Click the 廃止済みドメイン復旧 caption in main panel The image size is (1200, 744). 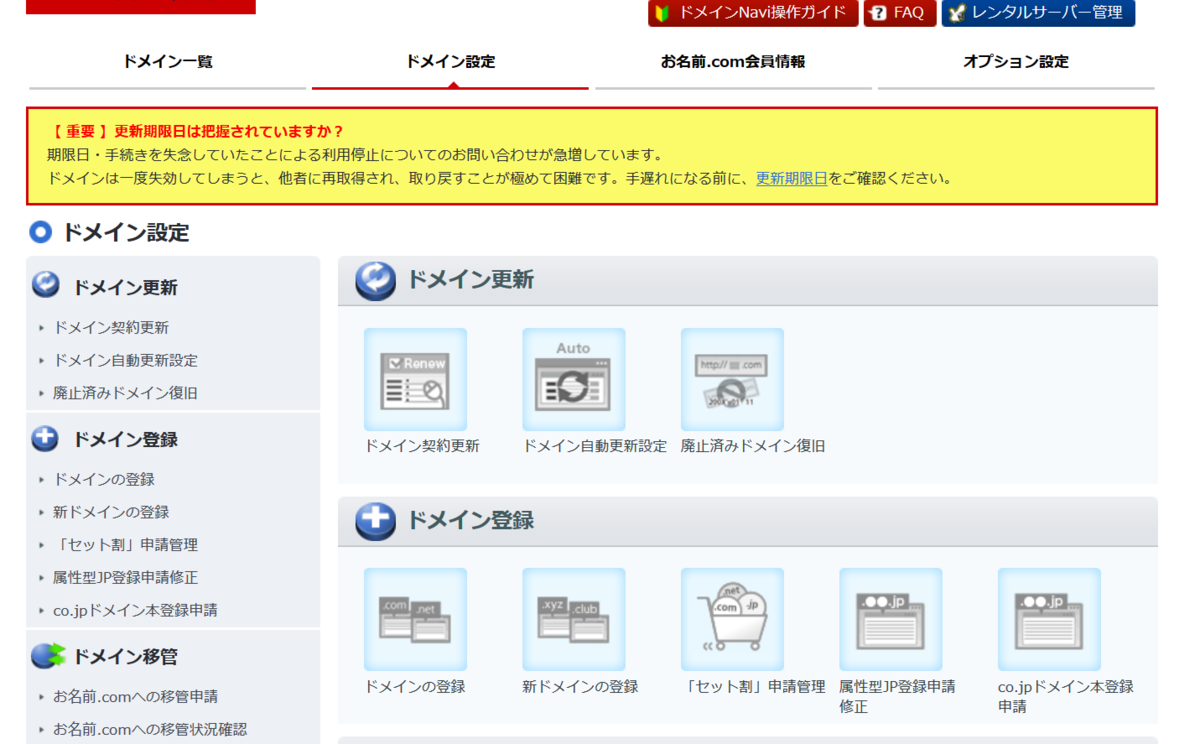pos(753,447)
